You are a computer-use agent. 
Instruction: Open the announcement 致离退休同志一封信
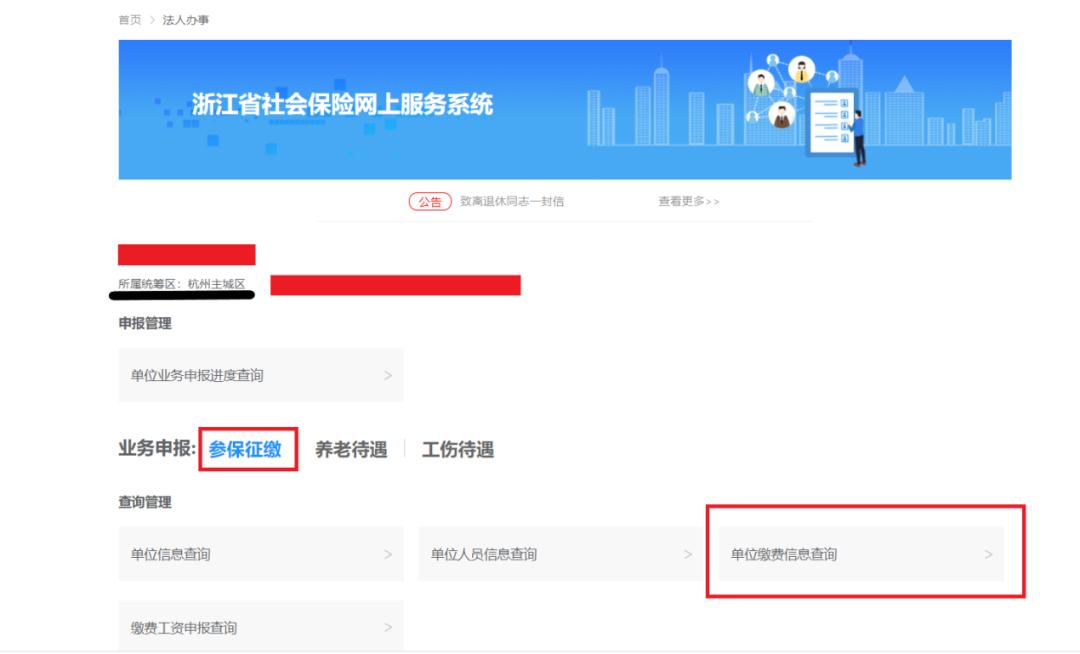coord(512,199)
